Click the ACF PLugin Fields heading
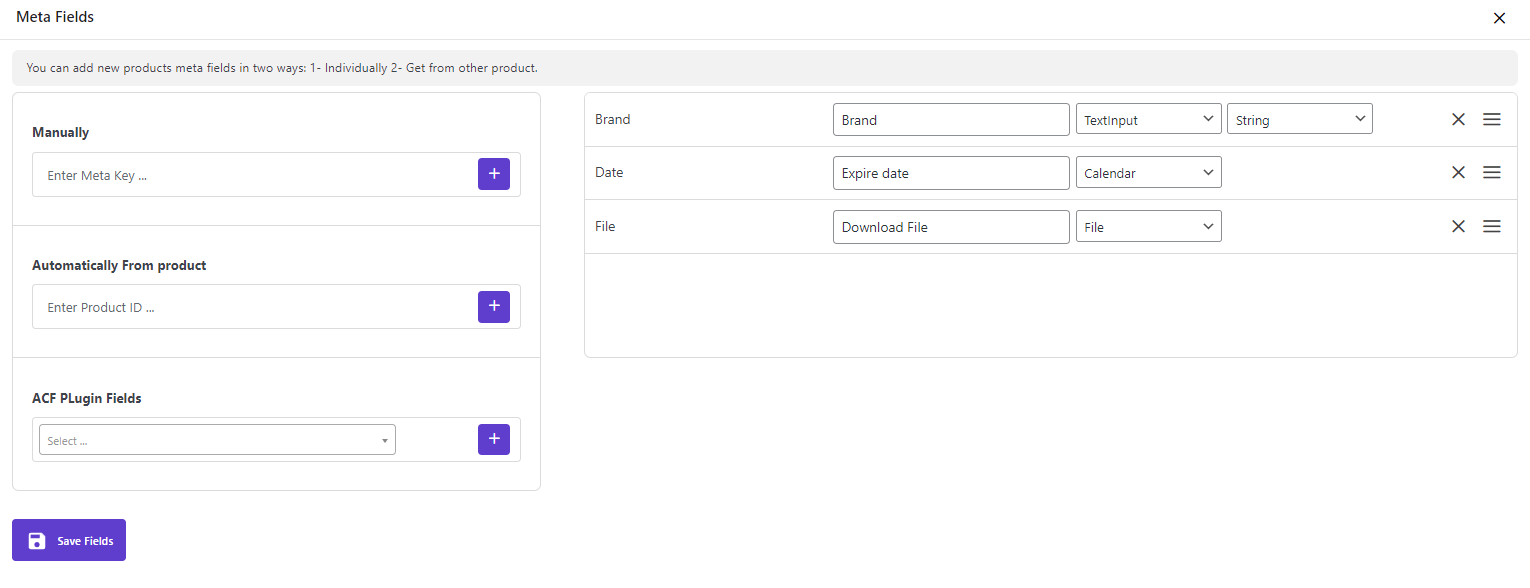 tap(87, 398)
